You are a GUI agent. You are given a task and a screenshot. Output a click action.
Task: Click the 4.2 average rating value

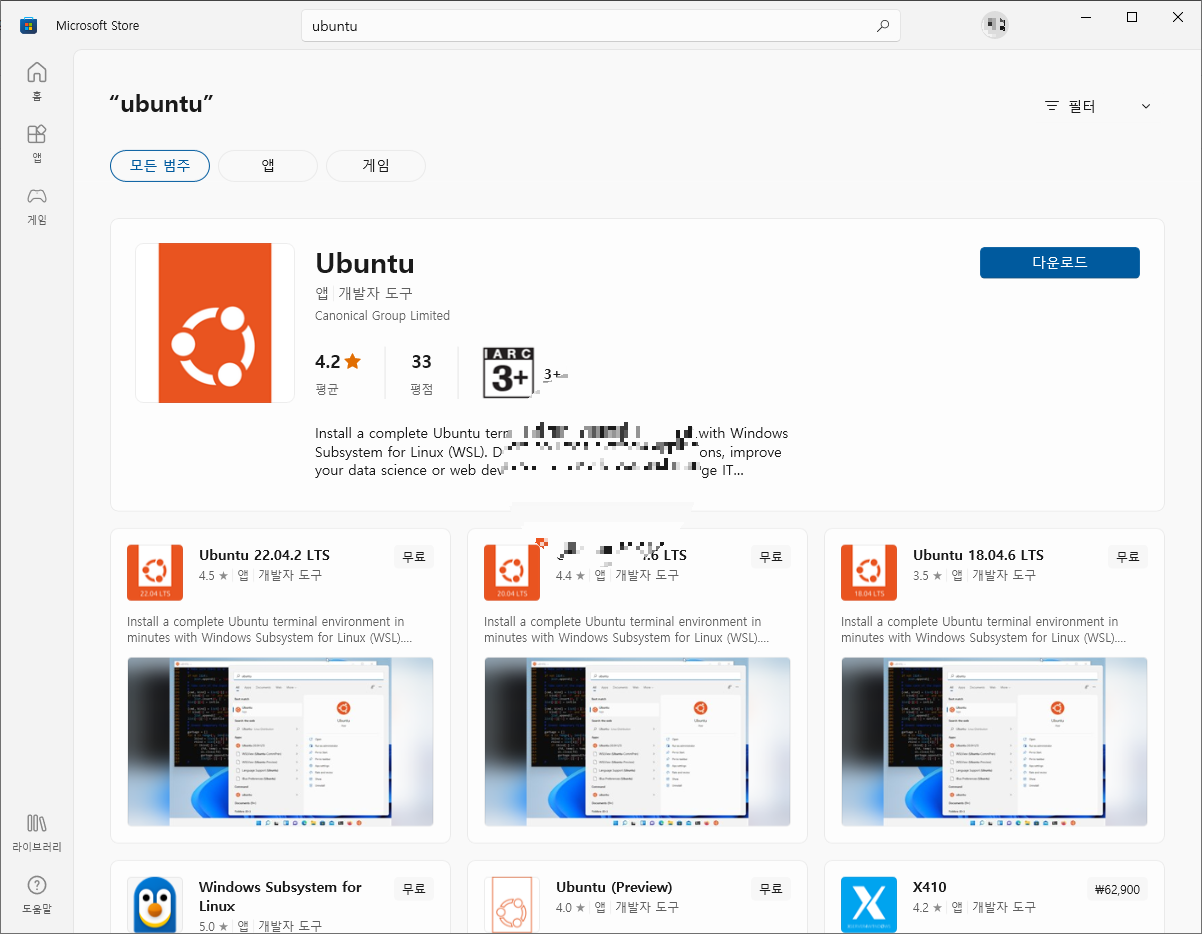pos(328,362)
